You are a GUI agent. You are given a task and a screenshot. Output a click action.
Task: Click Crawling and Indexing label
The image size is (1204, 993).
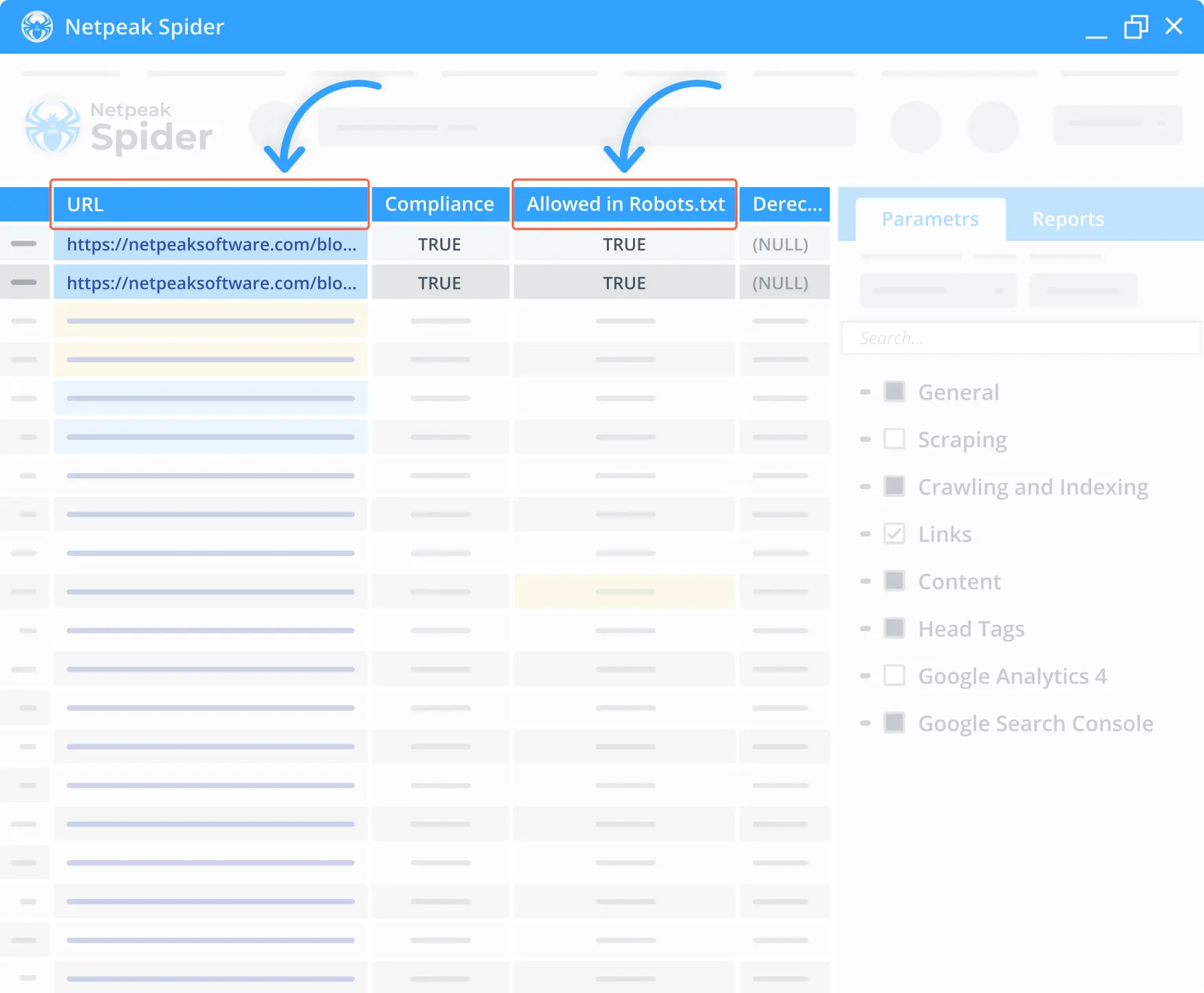click(x=1033, y=488)
